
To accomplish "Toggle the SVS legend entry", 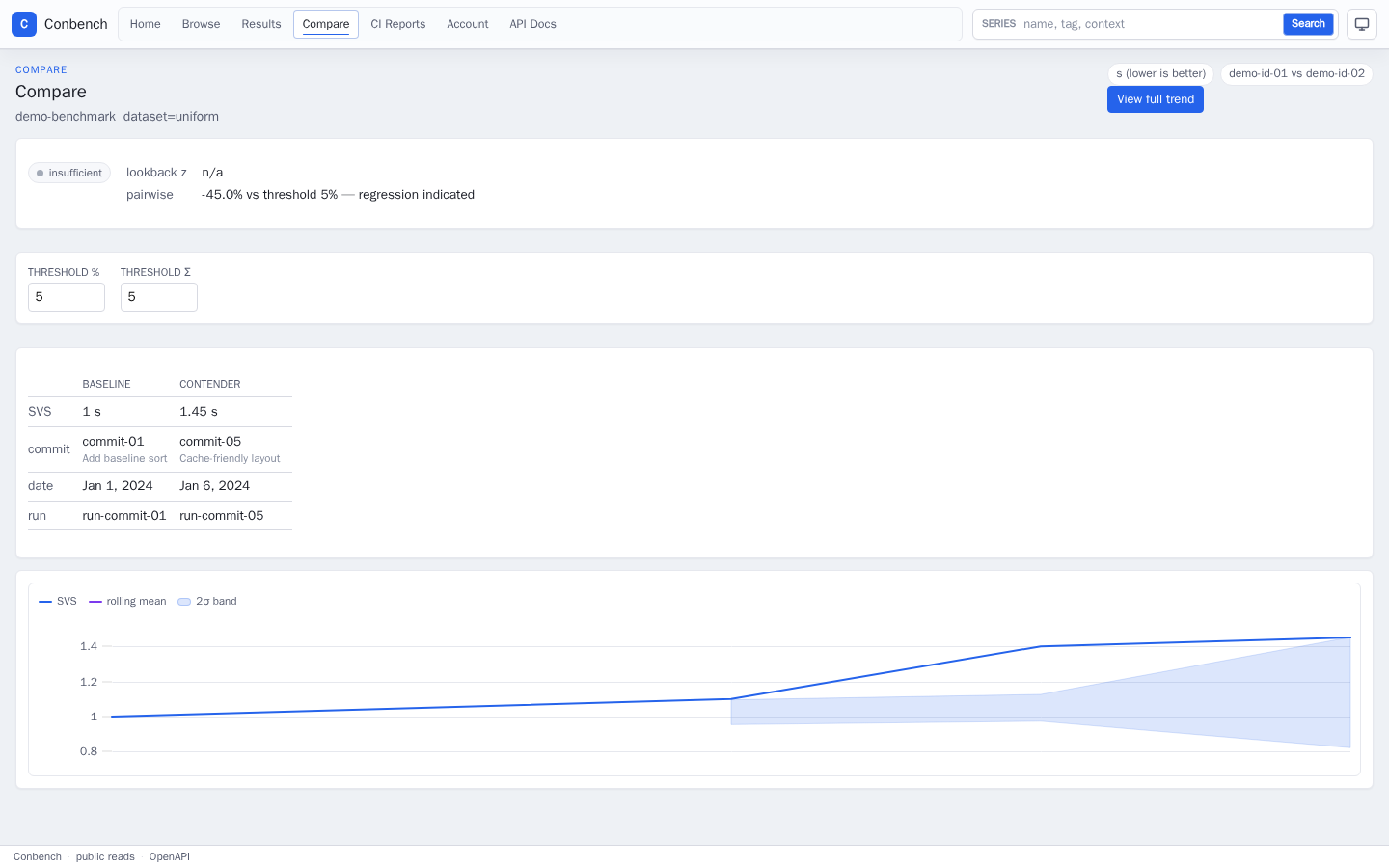I will (x=58, y=602).
